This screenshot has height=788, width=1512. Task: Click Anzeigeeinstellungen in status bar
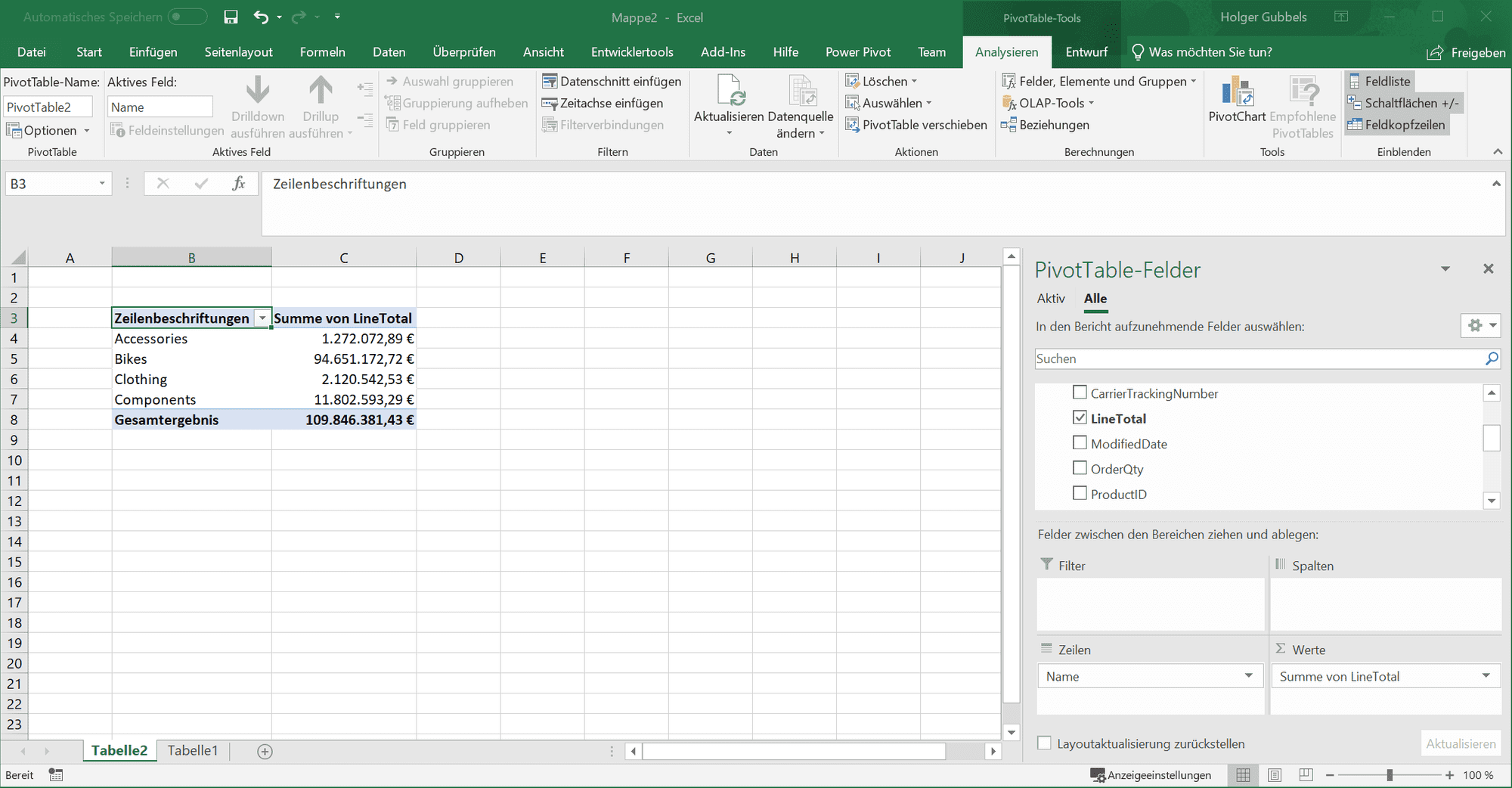pyautogui.click(x=1151, y=775)
